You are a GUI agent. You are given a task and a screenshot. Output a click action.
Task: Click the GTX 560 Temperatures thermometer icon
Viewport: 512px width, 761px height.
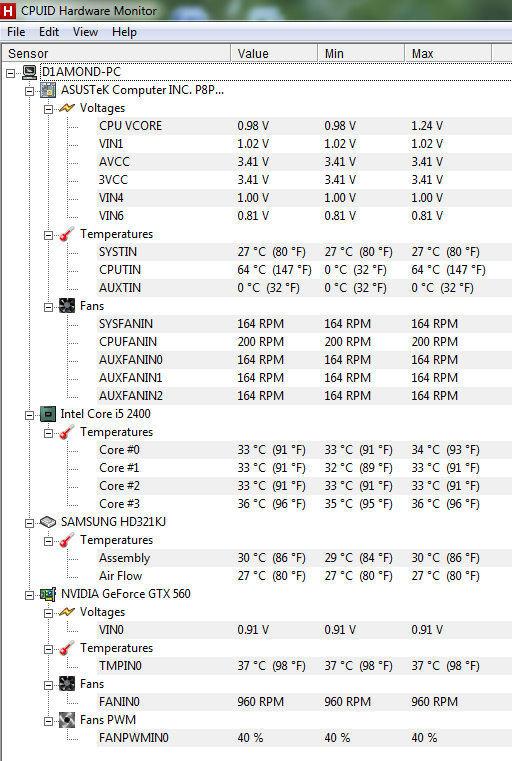click(66, 648)
